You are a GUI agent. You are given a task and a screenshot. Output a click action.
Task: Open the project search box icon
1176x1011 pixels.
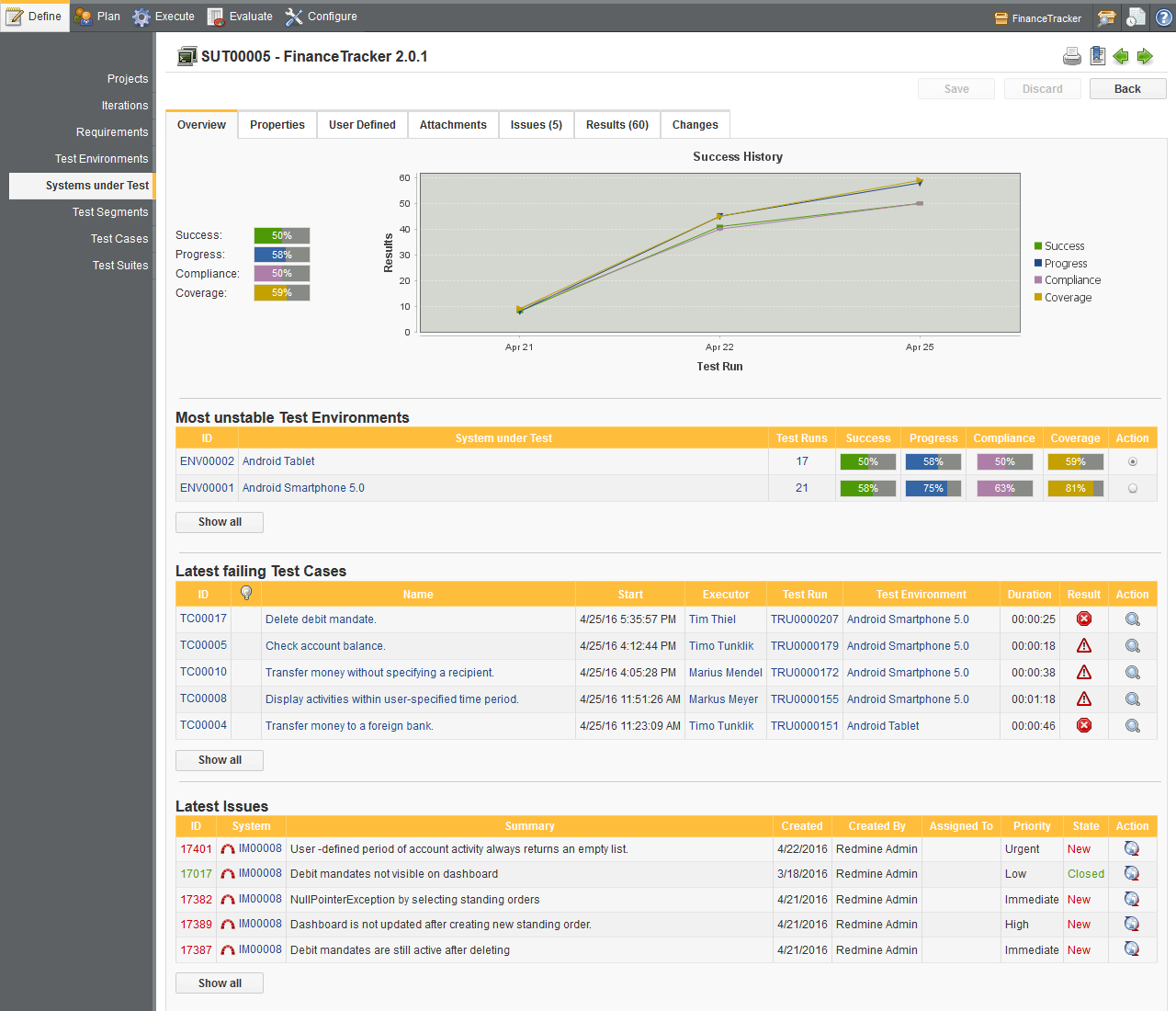[x=1107, y=17]
